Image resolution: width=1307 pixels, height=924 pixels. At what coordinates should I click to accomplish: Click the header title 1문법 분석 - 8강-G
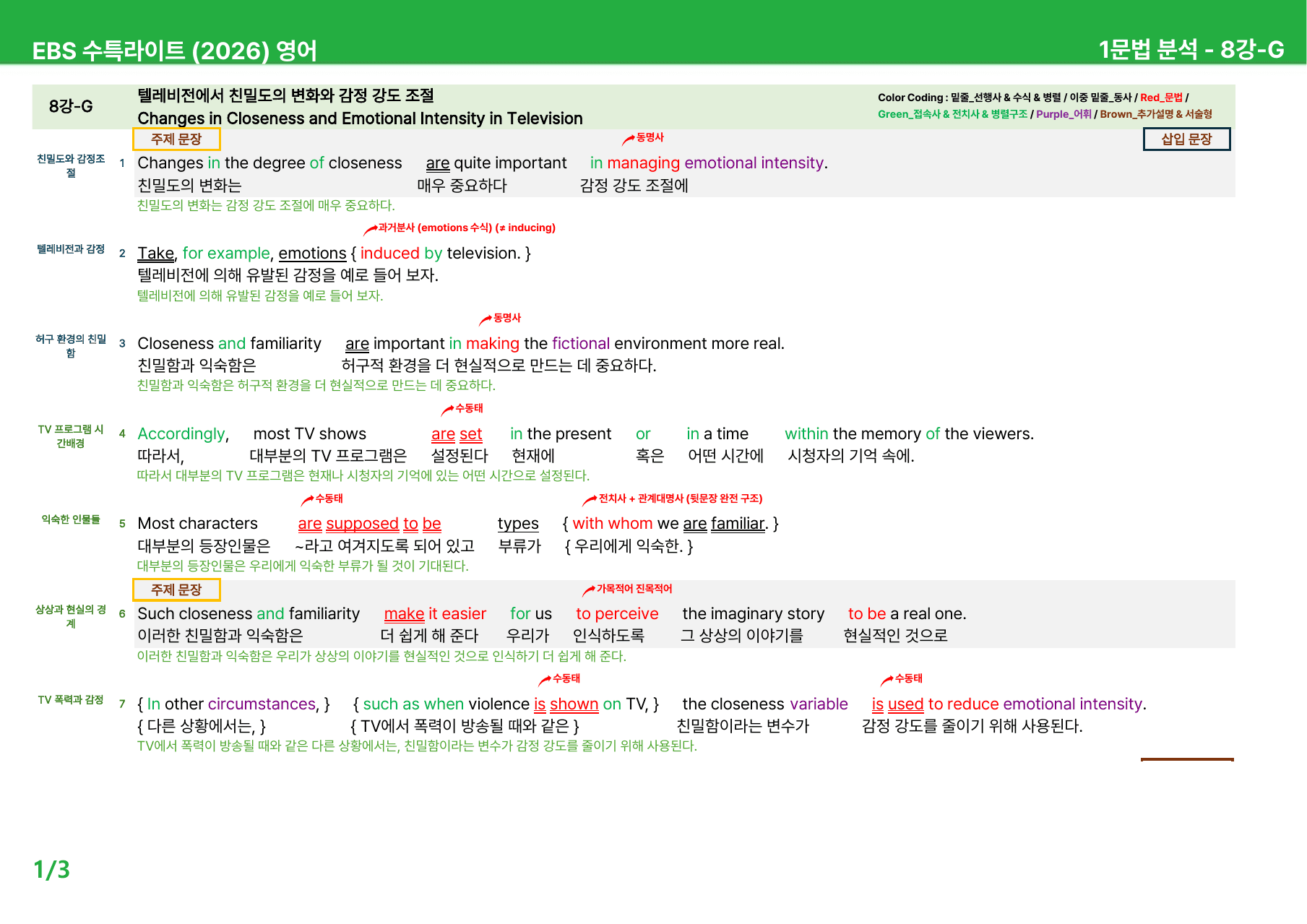pos(1191,49)
